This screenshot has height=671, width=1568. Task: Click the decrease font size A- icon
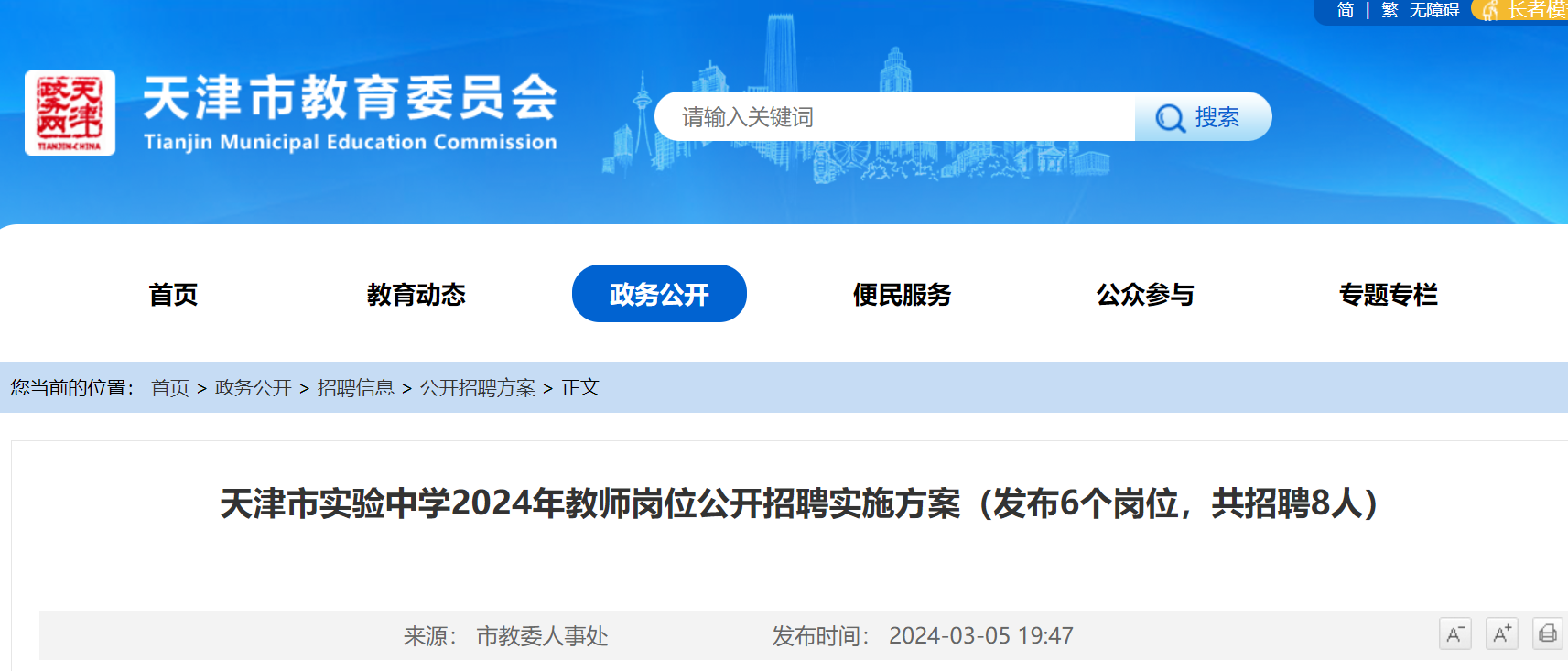(x=1454, y=633)
